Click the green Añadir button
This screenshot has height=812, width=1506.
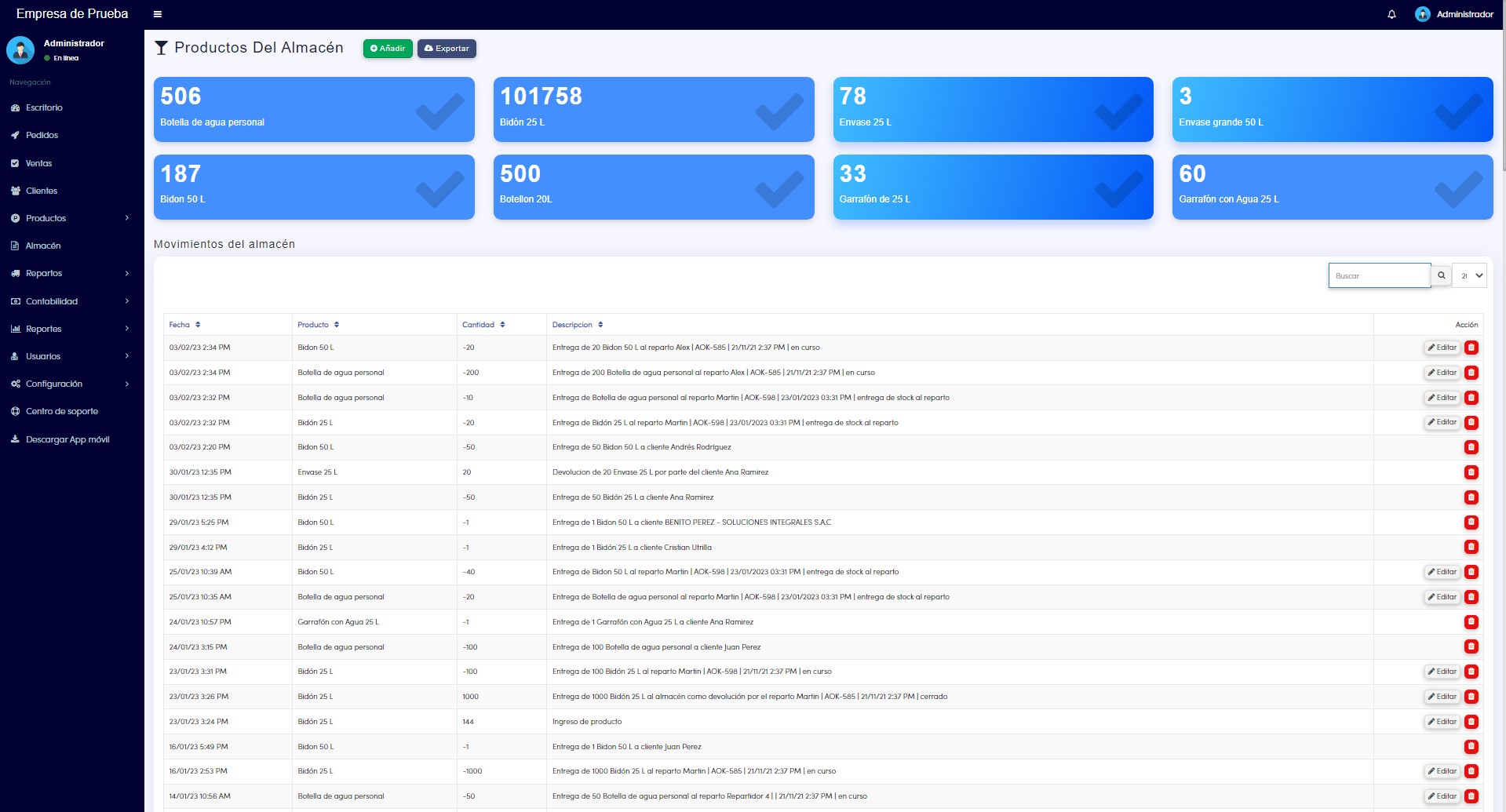point(388,49)
